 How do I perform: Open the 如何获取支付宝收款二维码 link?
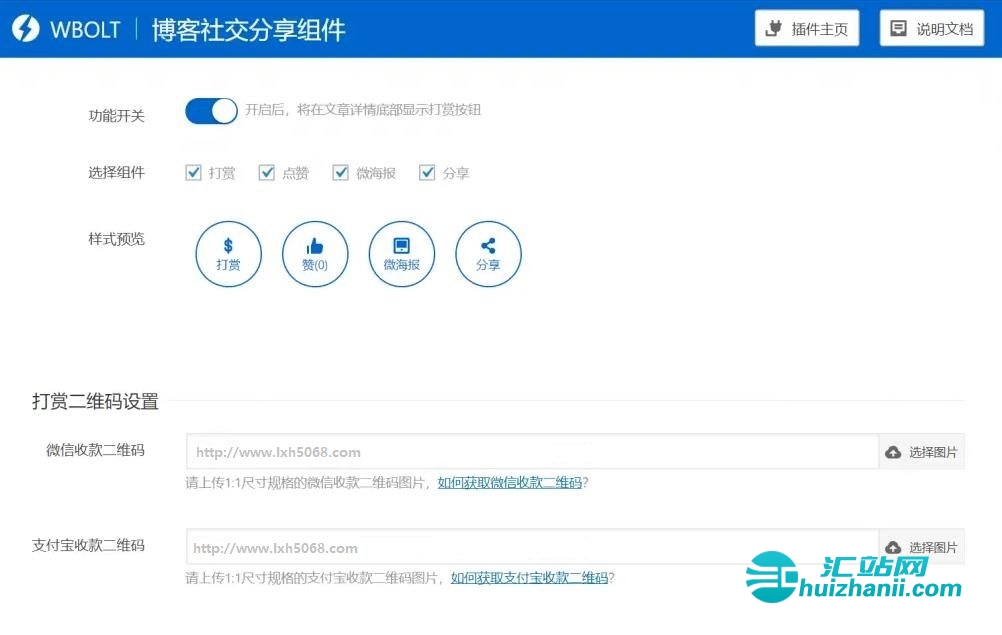coord(529,578)
